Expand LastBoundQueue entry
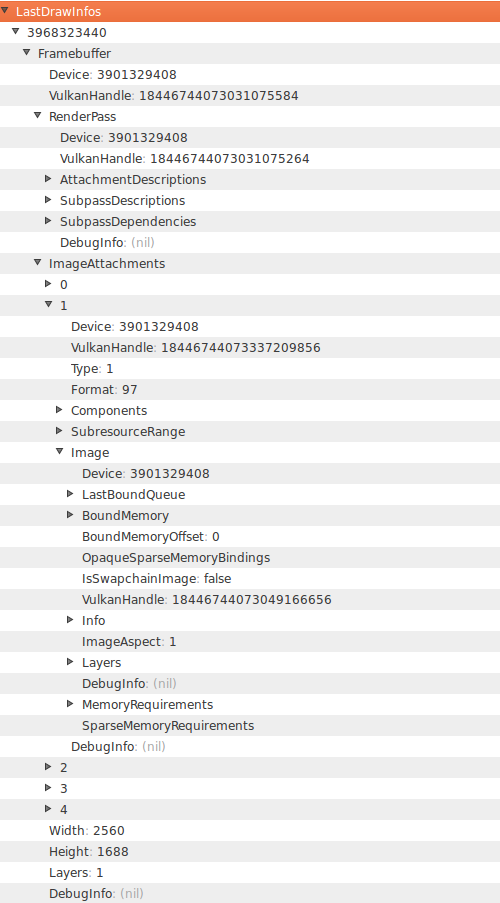 click(x=70, y=494)
